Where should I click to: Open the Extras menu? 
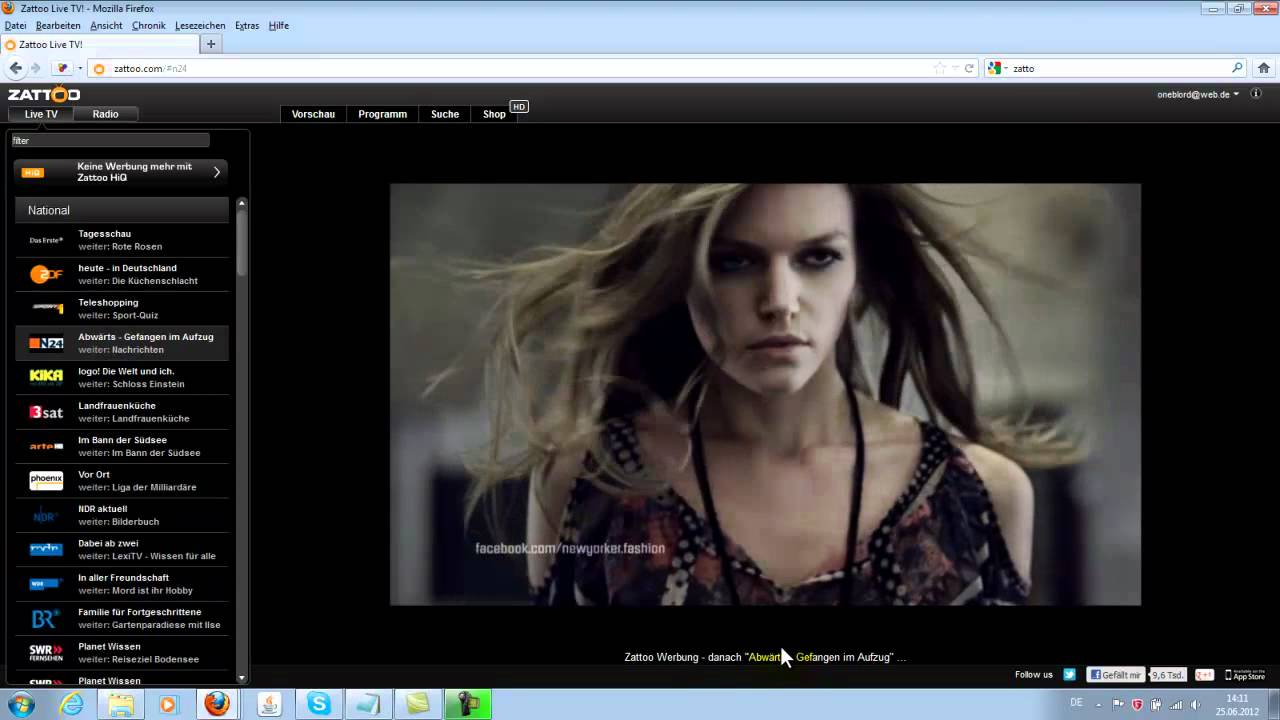pyautogui.click(x=247, y=25)
